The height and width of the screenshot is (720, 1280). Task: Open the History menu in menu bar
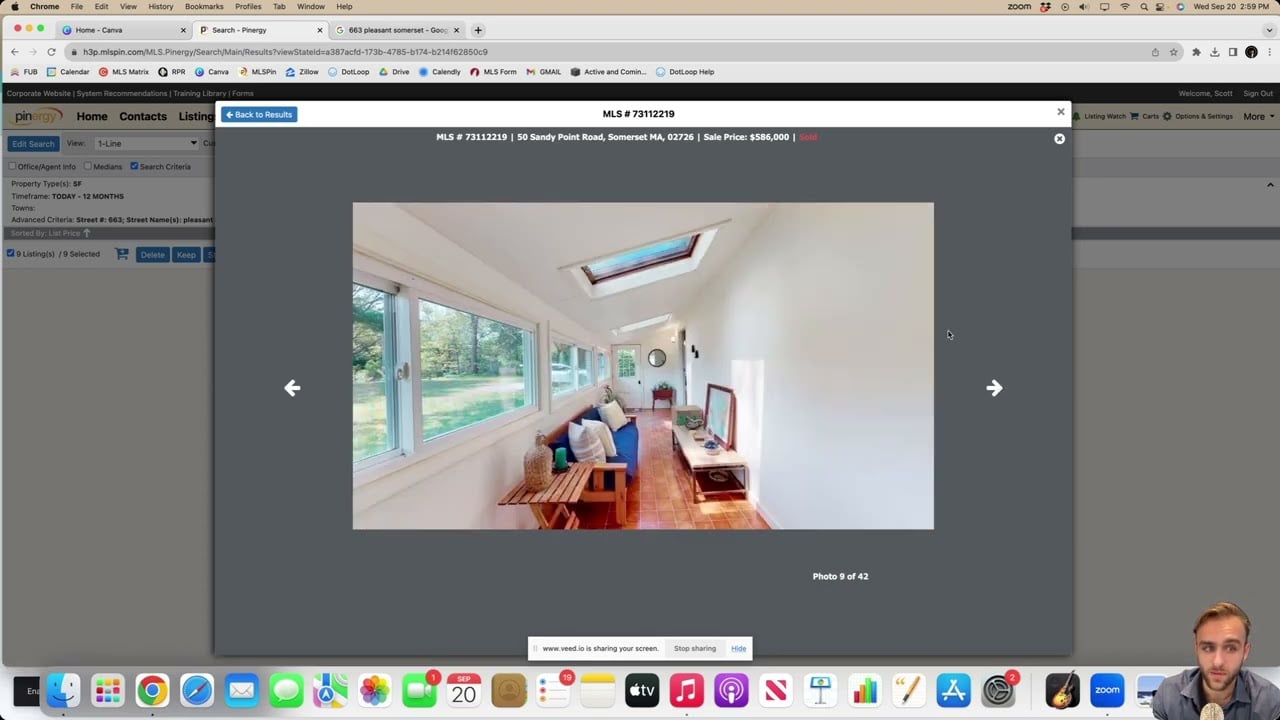tap(161, 6)
